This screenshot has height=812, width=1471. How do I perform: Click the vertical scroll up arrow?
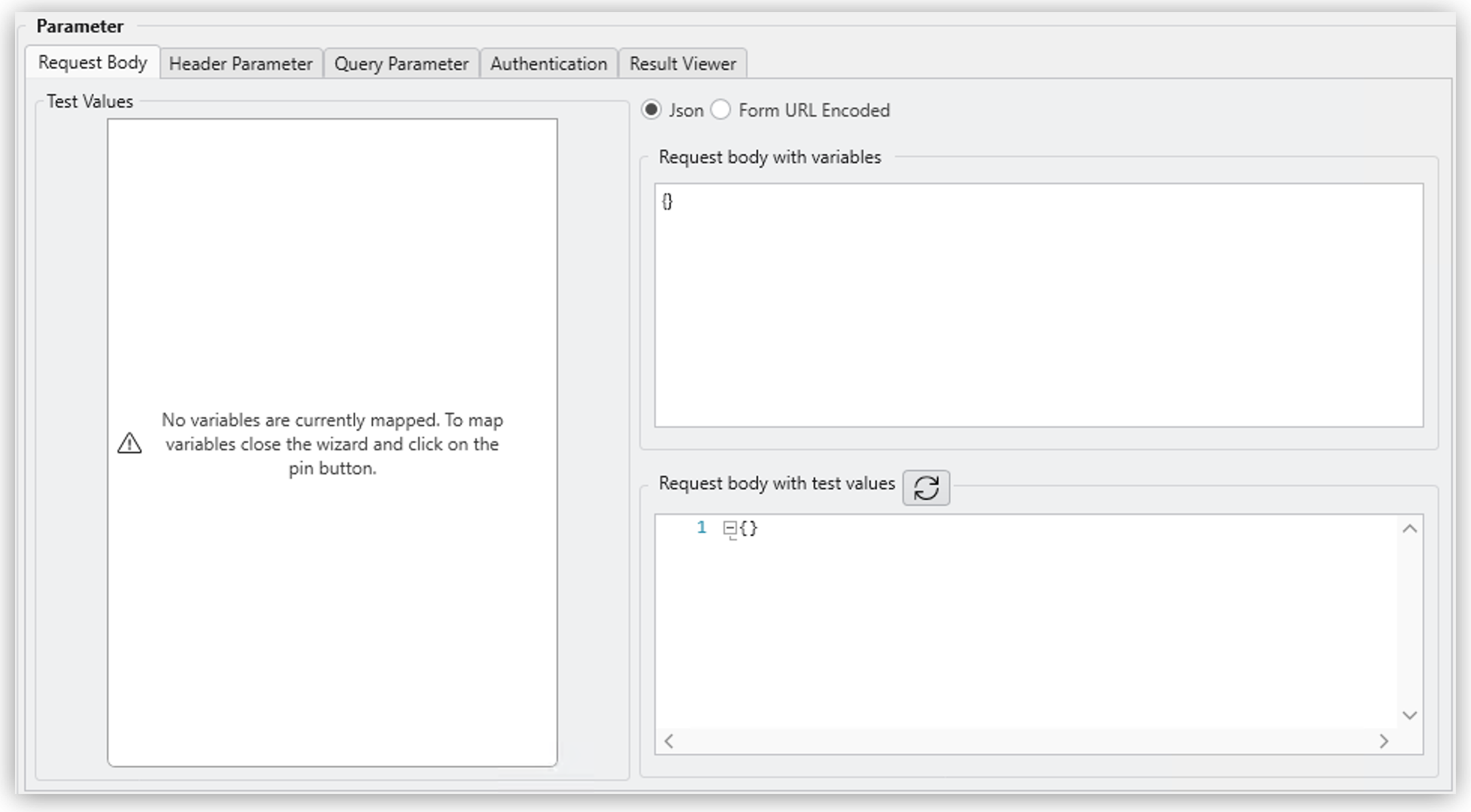coord(1411,529)
